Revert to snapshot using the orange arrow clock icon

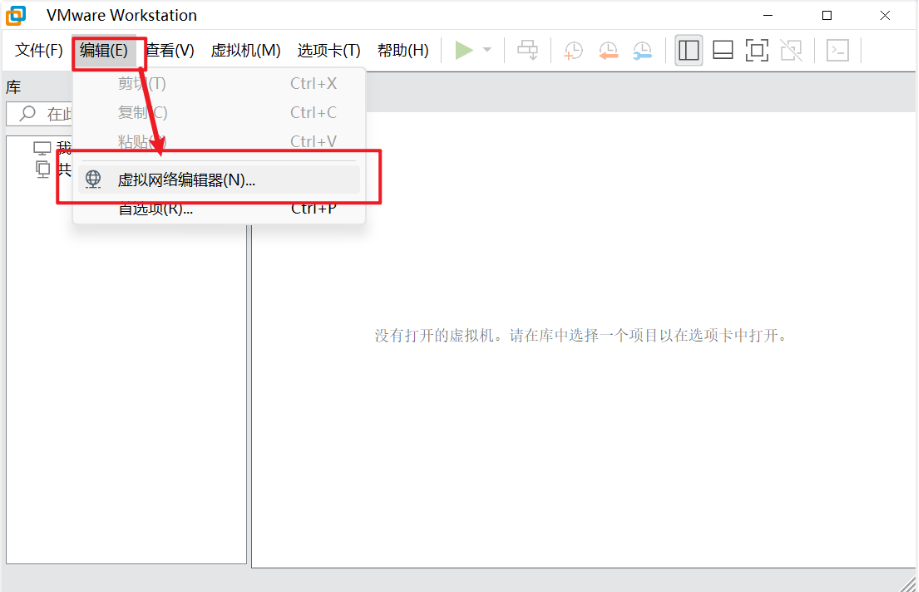pyautogui.click(x=608, y=50)
